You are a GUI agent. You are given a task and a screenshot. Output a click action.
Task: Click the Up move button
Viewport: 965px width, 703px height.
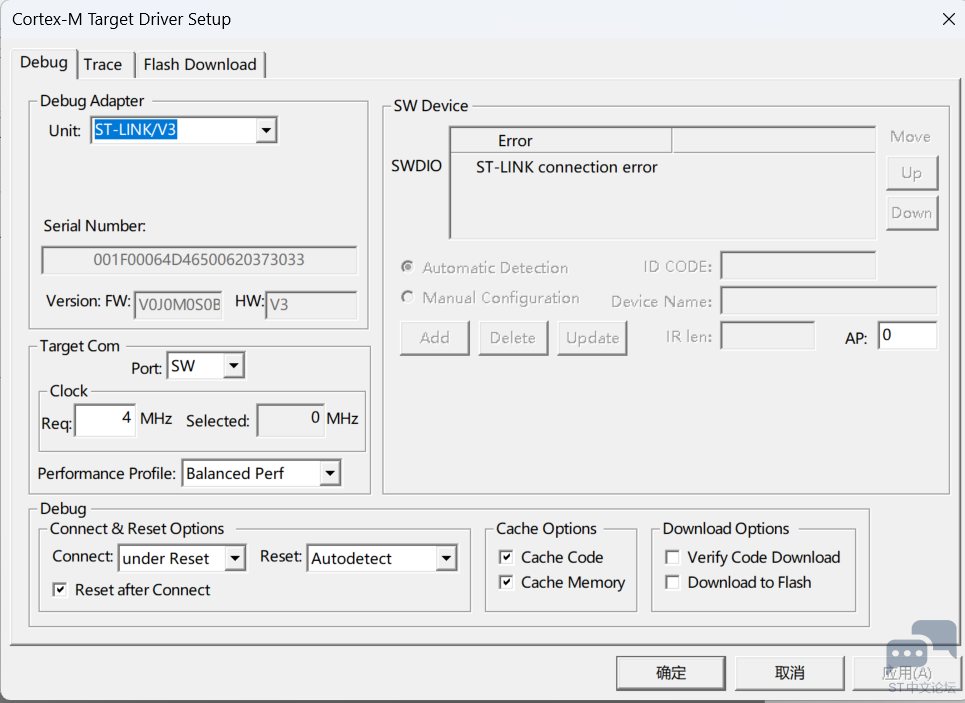tap(912, 173)
